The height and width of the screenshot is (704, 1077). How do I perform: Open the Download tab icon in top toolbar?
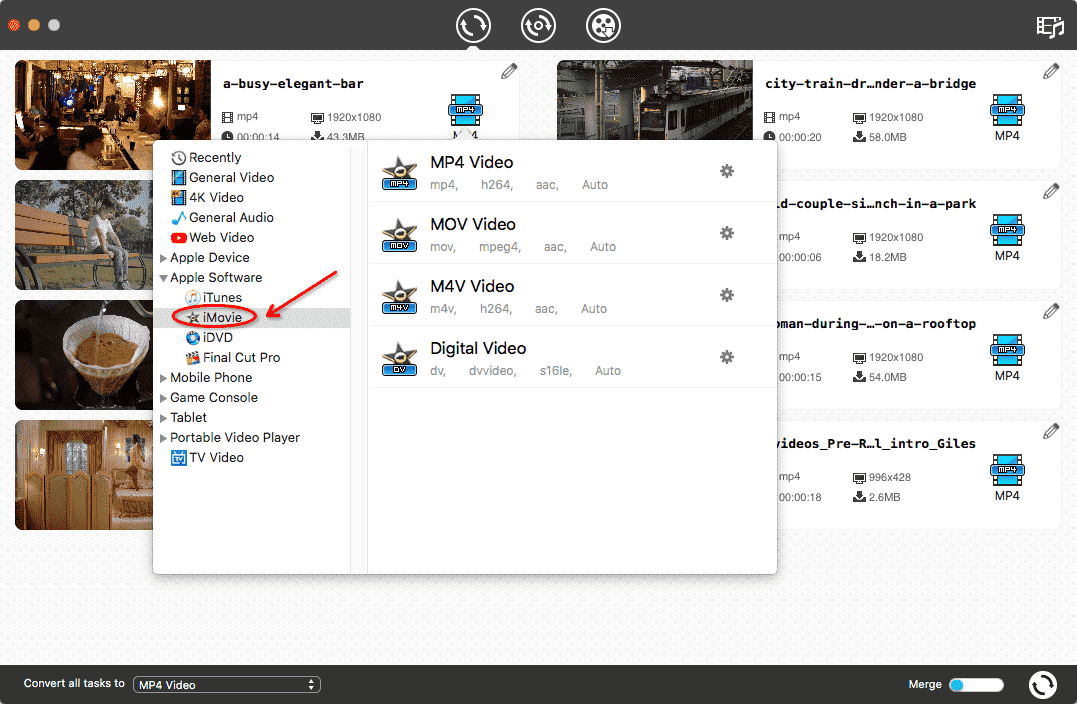(x=538, y=26)
